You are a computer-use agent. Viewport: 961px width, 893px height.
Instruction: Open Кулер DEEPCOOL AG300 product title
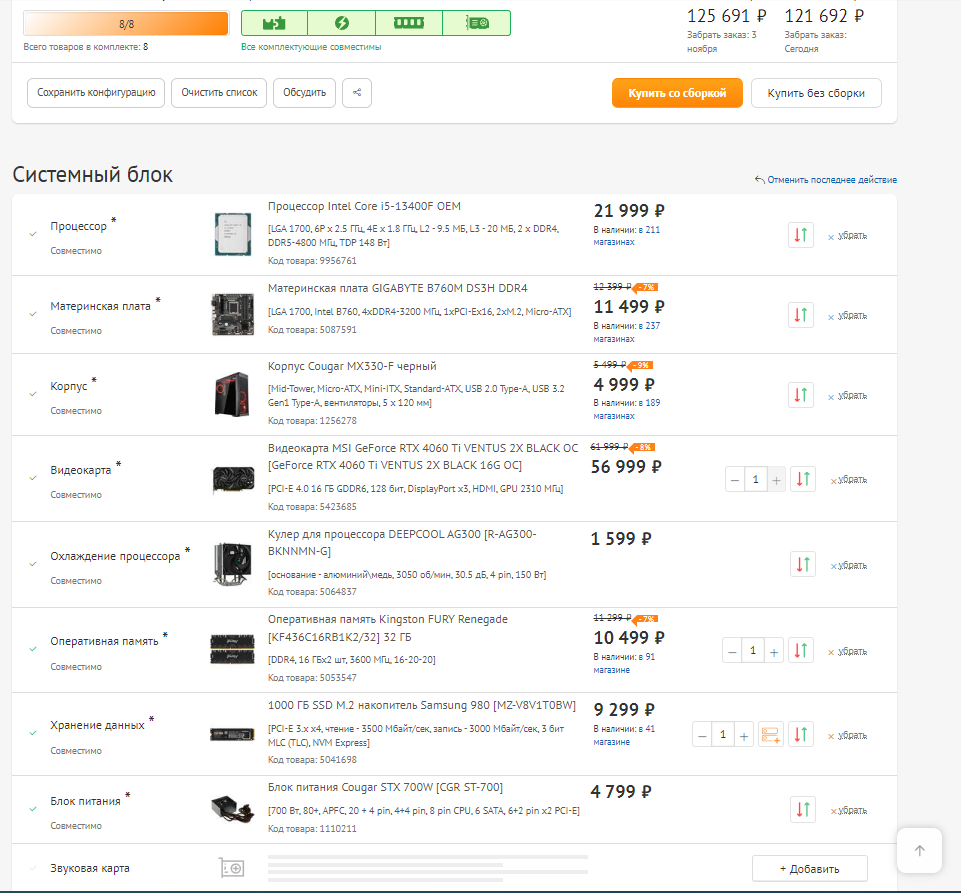pyautogui.click(x=402, y=542)
